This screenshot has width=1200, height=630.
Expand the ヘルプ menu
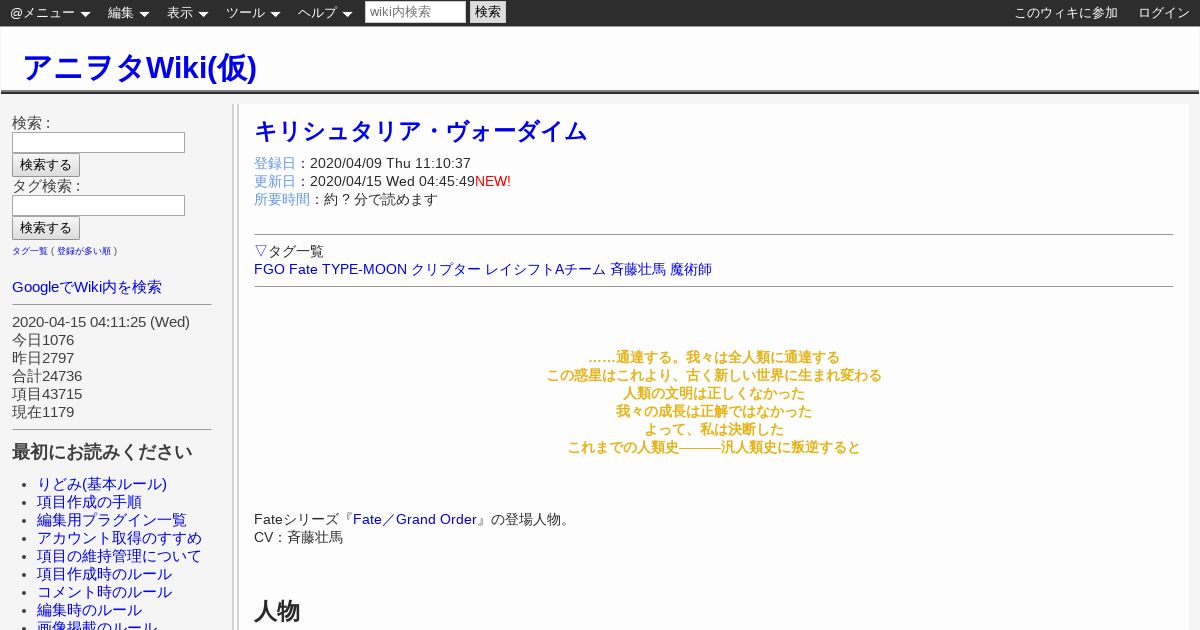(x=325, y=13)
